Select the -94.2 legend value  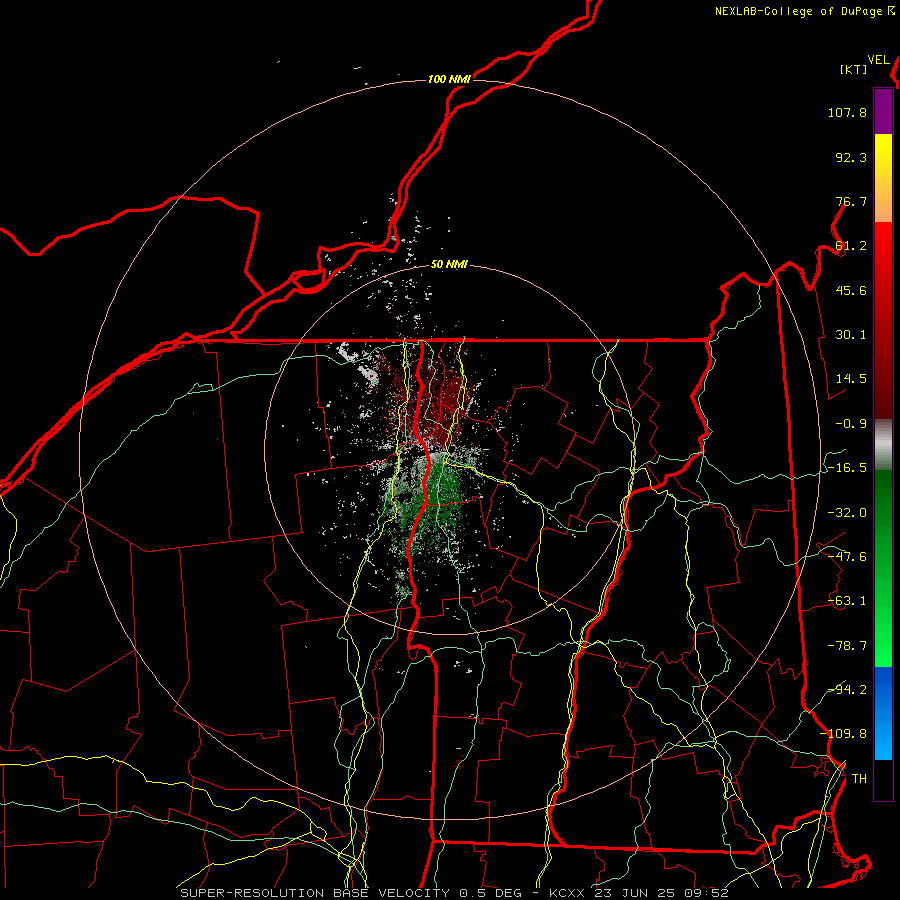click(847, 690)
